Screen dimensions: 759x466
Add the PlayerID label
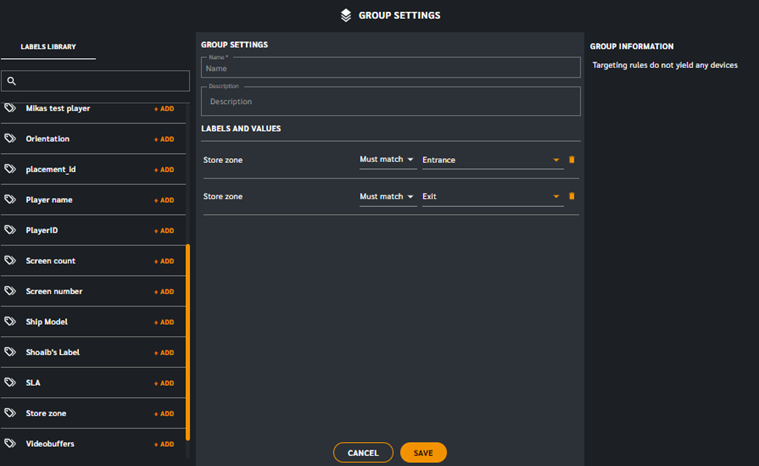pos(164,231)
